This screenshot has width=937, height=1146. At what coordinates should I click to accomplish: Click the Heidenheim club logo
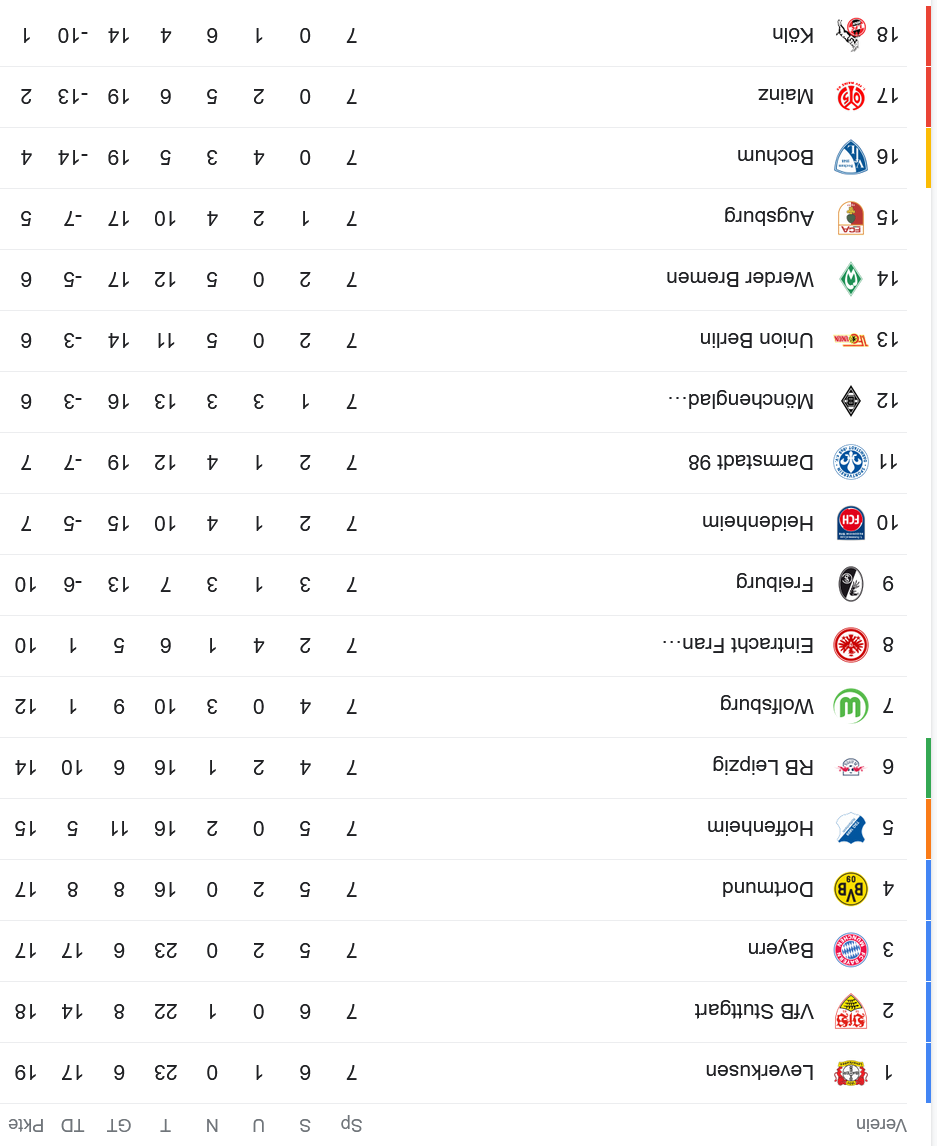coord(851,524)
